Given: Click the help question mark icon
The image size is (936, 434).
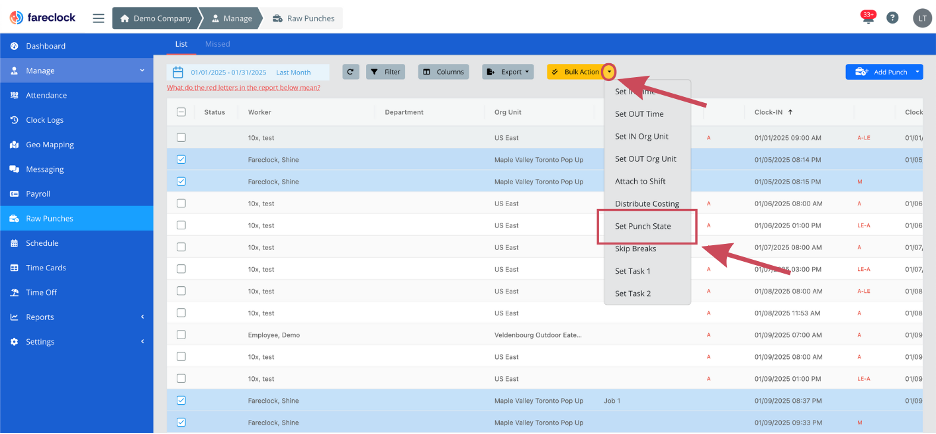Looking at the screenshot, I should (x=892, y=18).
